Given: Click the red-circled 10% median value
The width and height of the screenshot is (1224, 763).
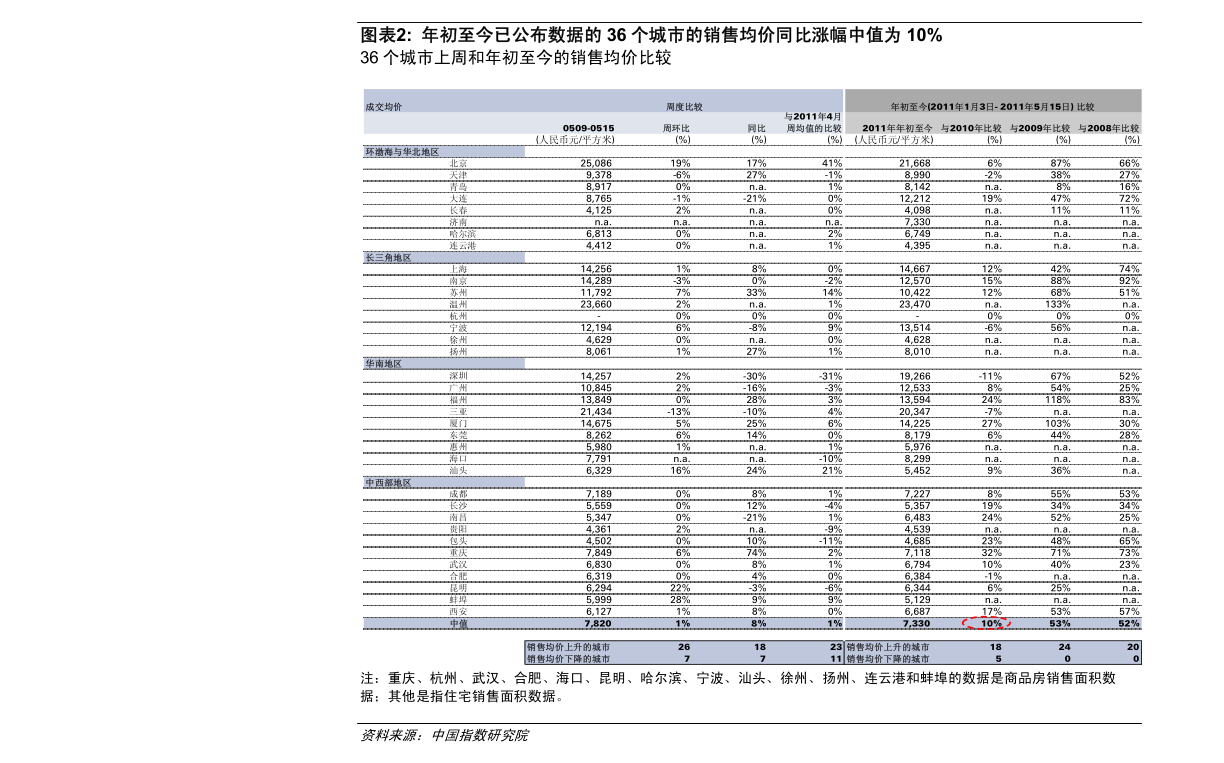Looking at the screenshot, I should pos(989,623).
